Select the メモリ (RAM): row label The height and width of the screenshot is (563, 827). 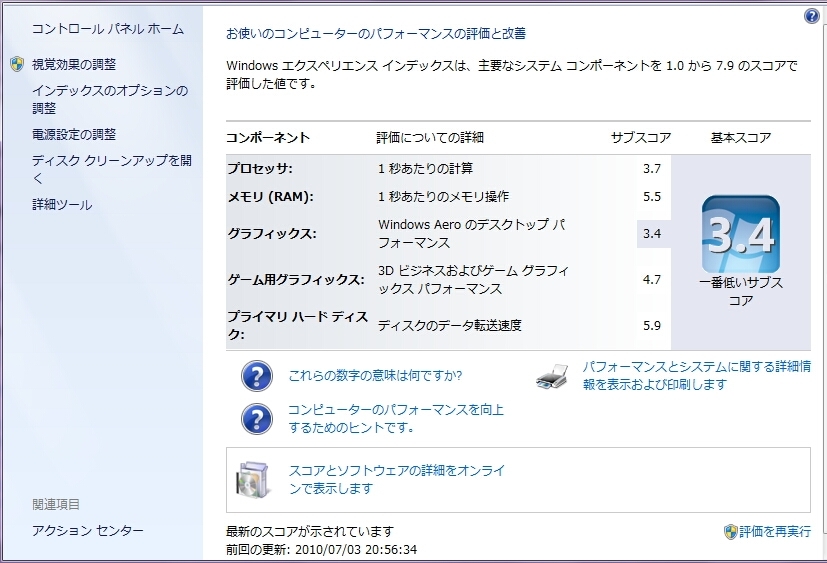click(x=271, y=197)
